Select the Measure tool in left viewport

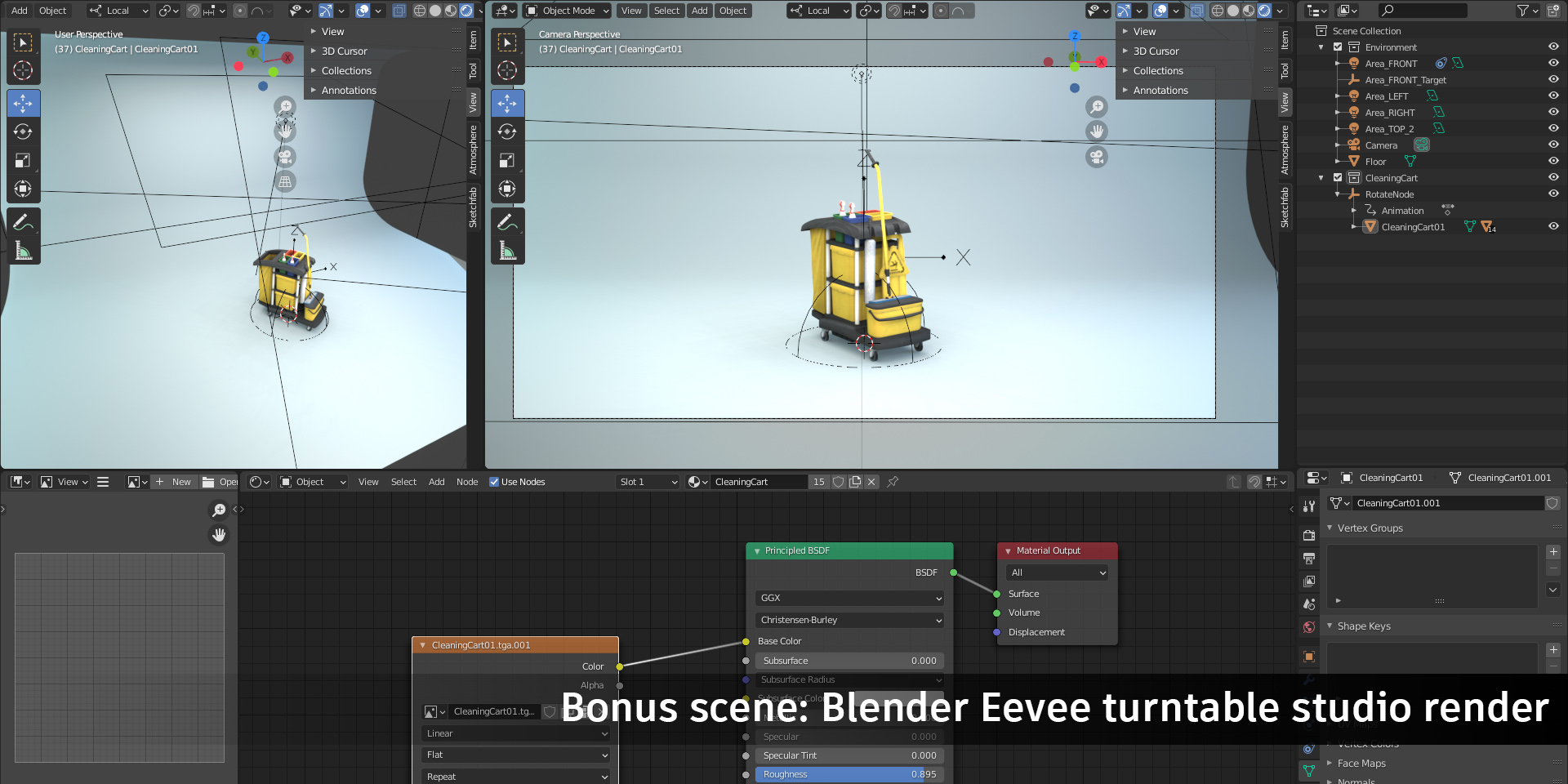[x=24, y=251]
